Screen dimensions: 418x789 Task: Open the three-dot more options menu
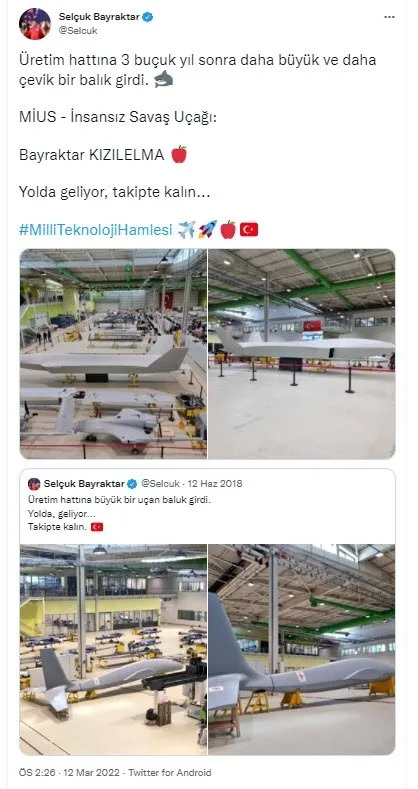coord(389,17)
